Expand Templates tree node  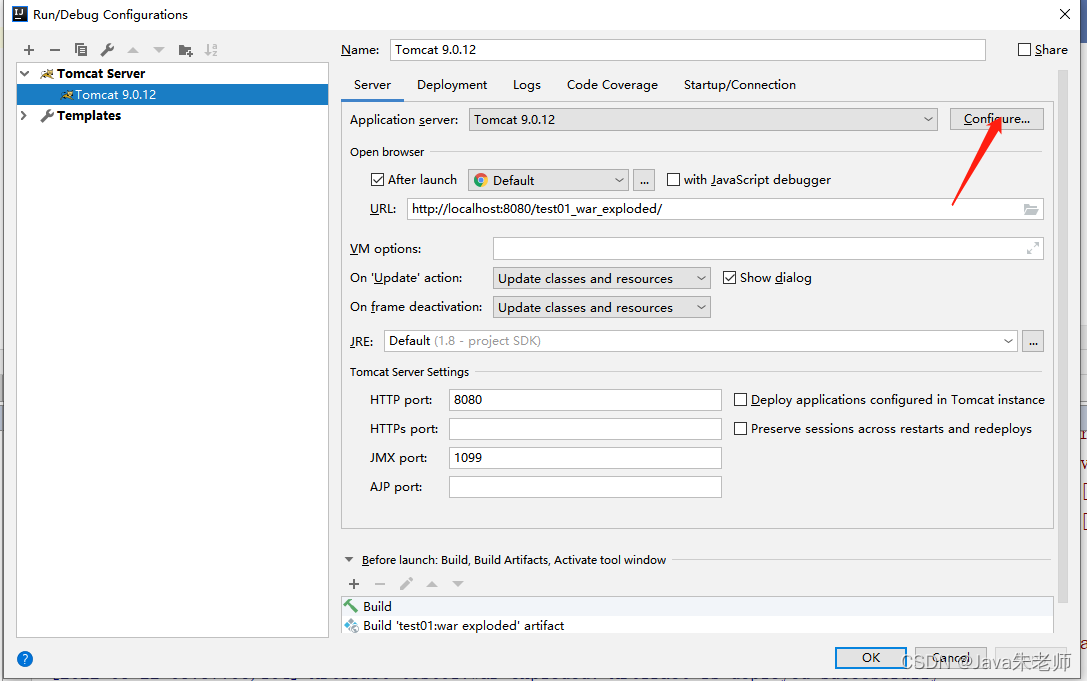(24, 115)
